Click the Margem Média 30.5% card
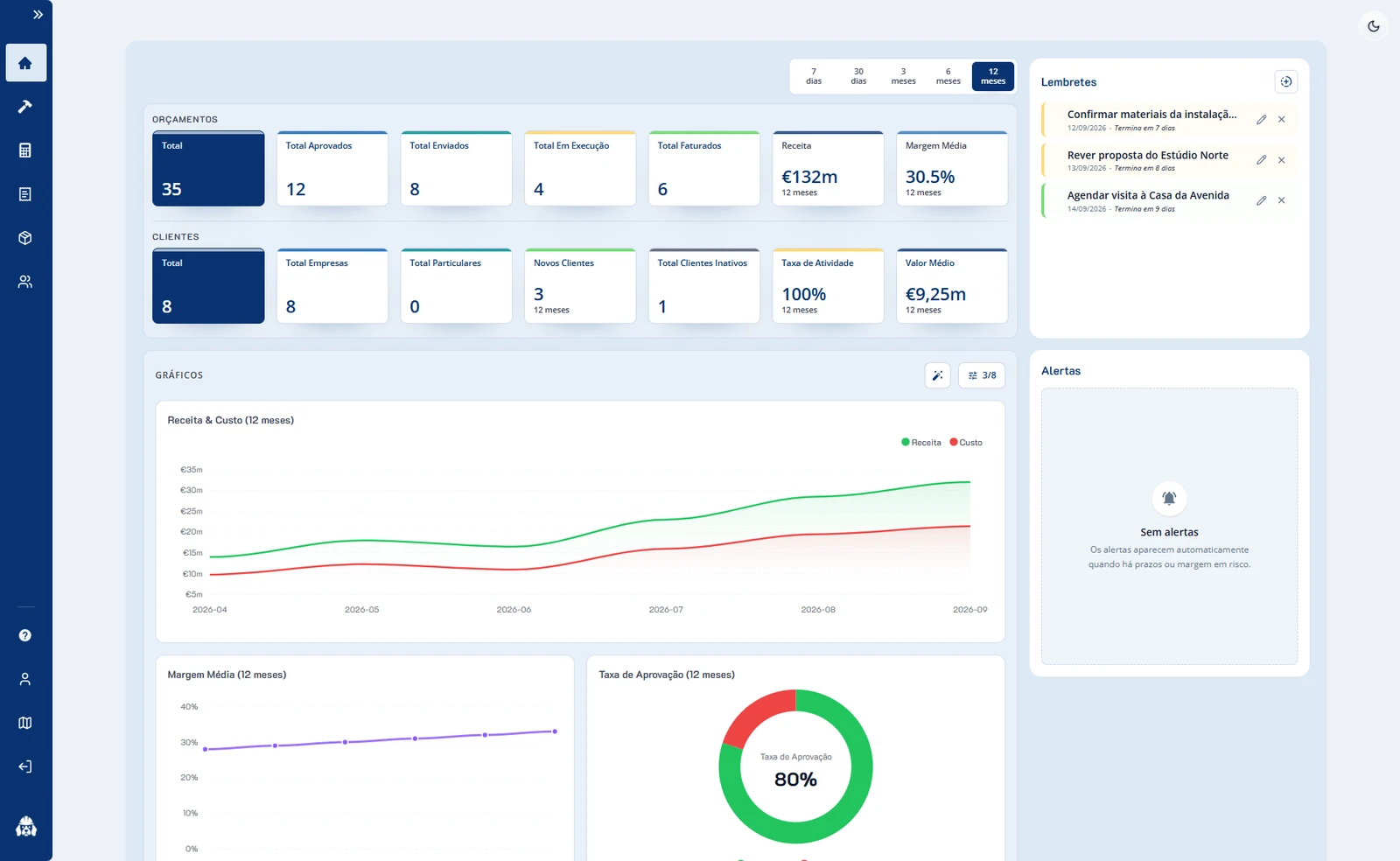Image resolution: width=1400 pixels, height=861 pixels. coord(952,169)
